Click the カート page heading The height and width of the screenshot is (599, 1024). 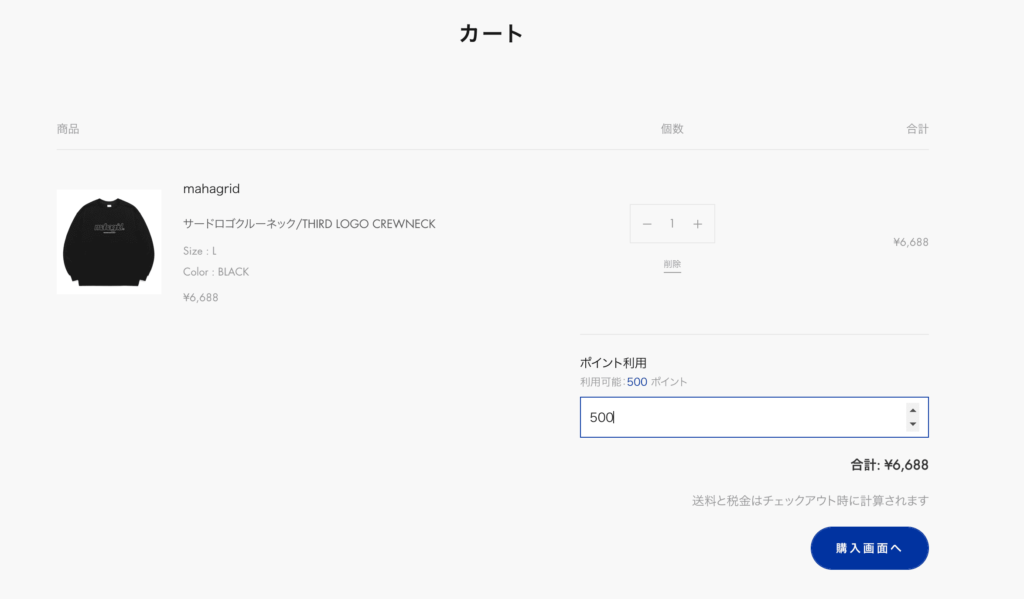[x=491, y=33]
